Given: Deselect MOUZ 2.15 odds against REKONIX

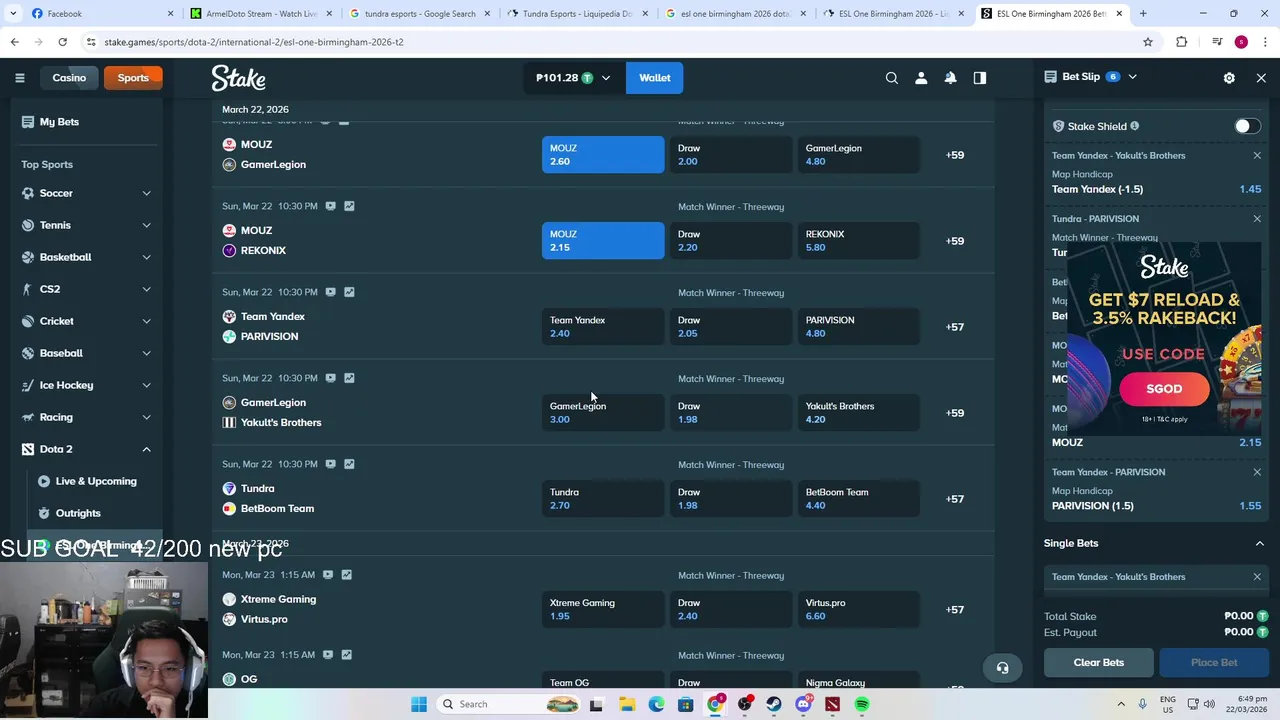Looking at the screenshot, I should coord(602,240).
